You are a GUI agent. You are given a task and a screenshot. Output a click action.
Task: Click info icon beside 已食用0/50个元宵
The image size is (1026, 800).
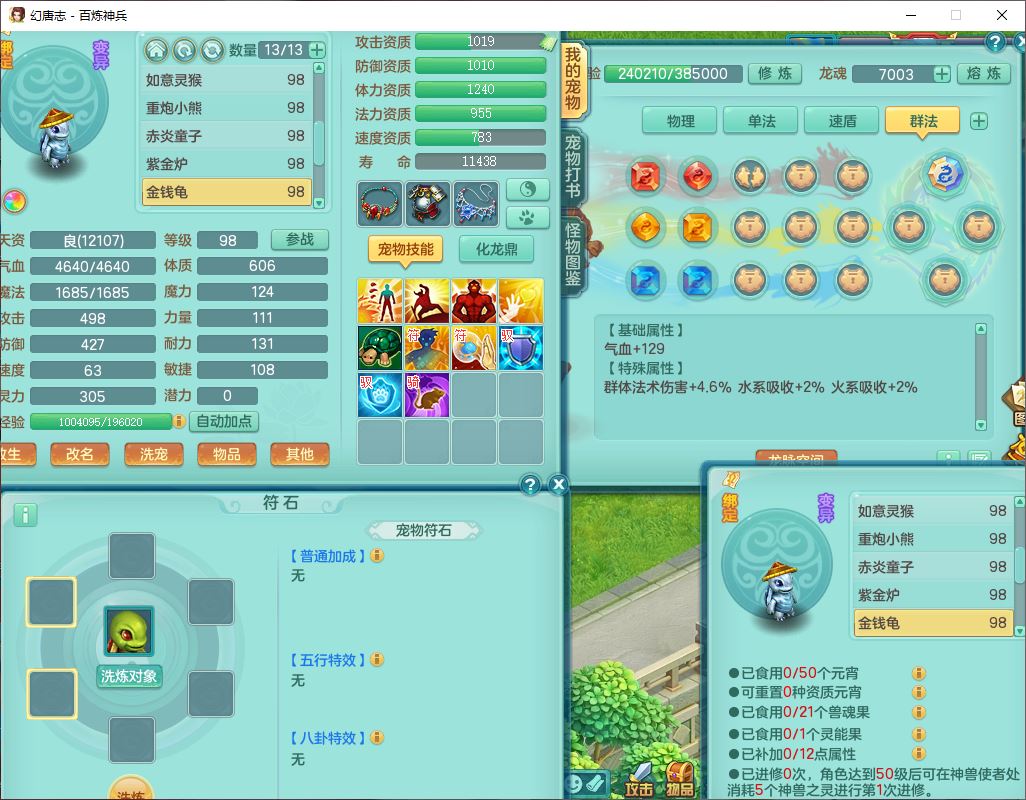coord(919,673)
